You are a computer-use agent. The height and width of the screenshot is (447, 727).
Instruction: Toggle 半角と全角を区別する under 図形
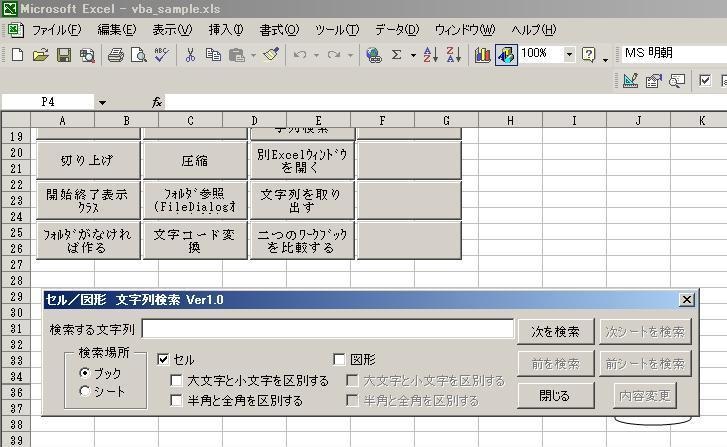(x=352, y=400)
